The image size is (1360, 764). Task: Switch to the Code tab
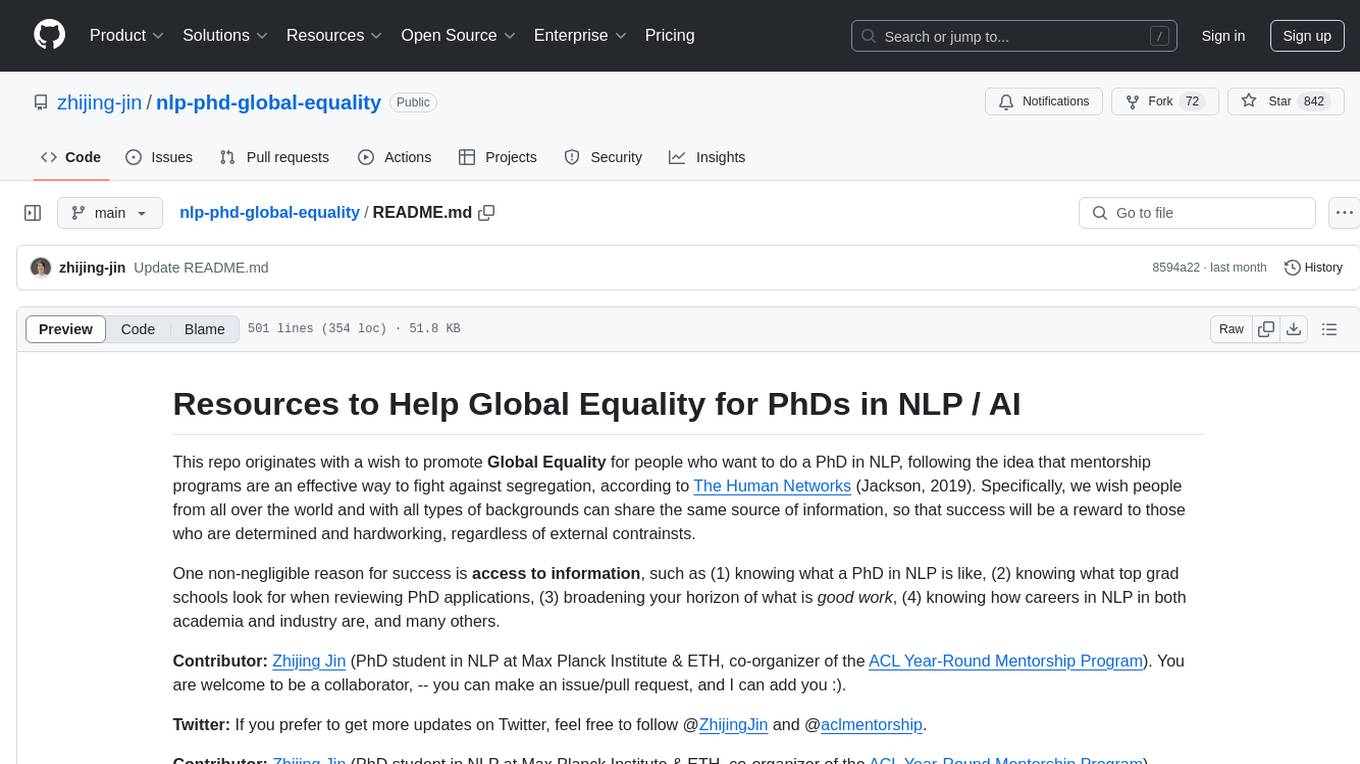(71, 157)
